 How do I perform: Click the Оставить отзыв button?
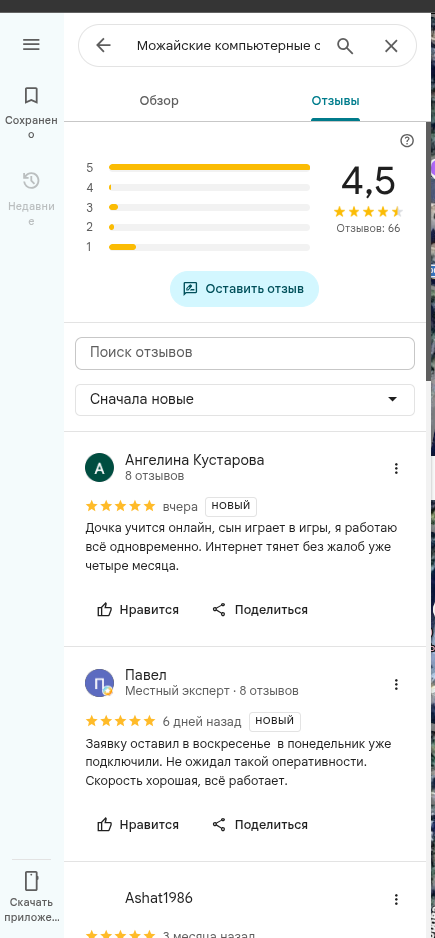click(x=244, y=289)
